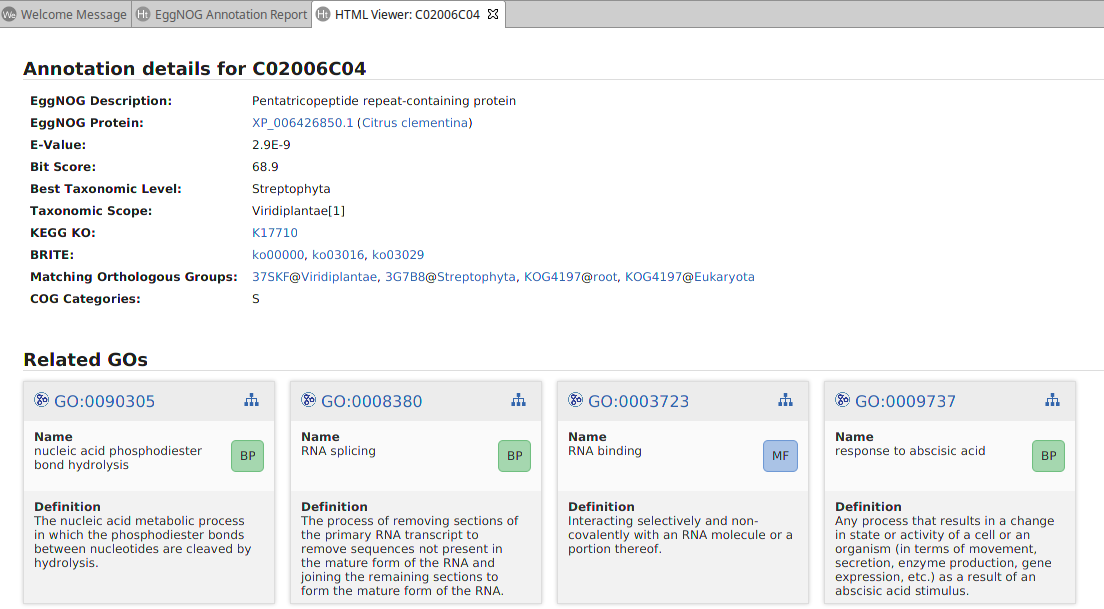Open the XP_006426850.1 protein link
This screenshot has width=1104, height=609.
pos(302,123)
